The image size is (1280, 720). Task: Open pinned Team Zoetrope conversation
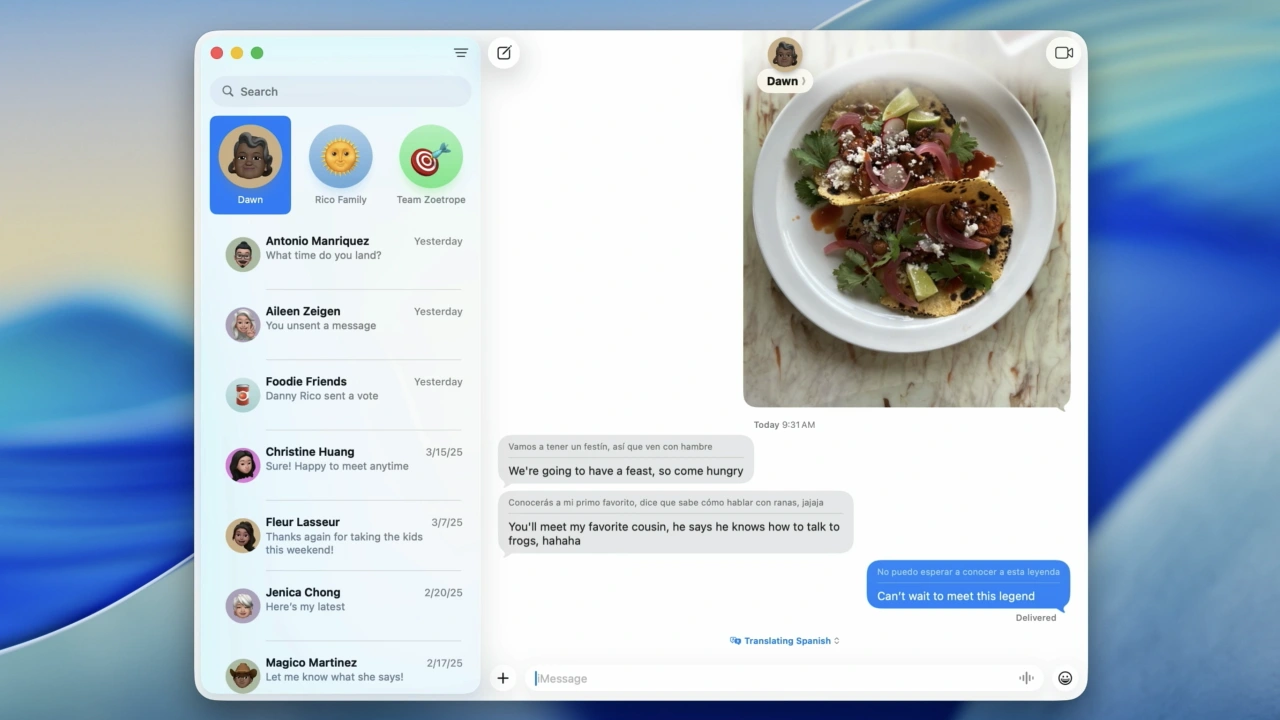431,164
